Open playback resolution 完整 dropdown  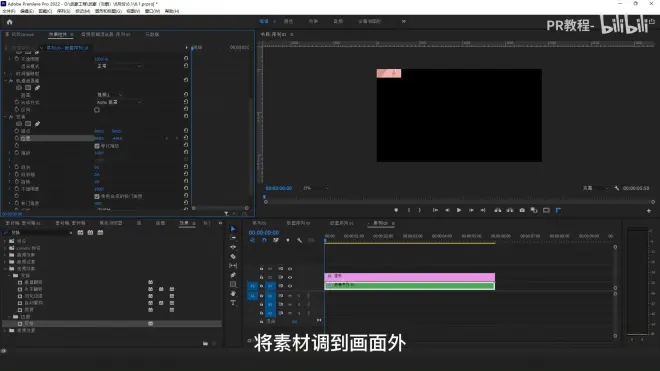pyautogui.click(x=595, y=188)
